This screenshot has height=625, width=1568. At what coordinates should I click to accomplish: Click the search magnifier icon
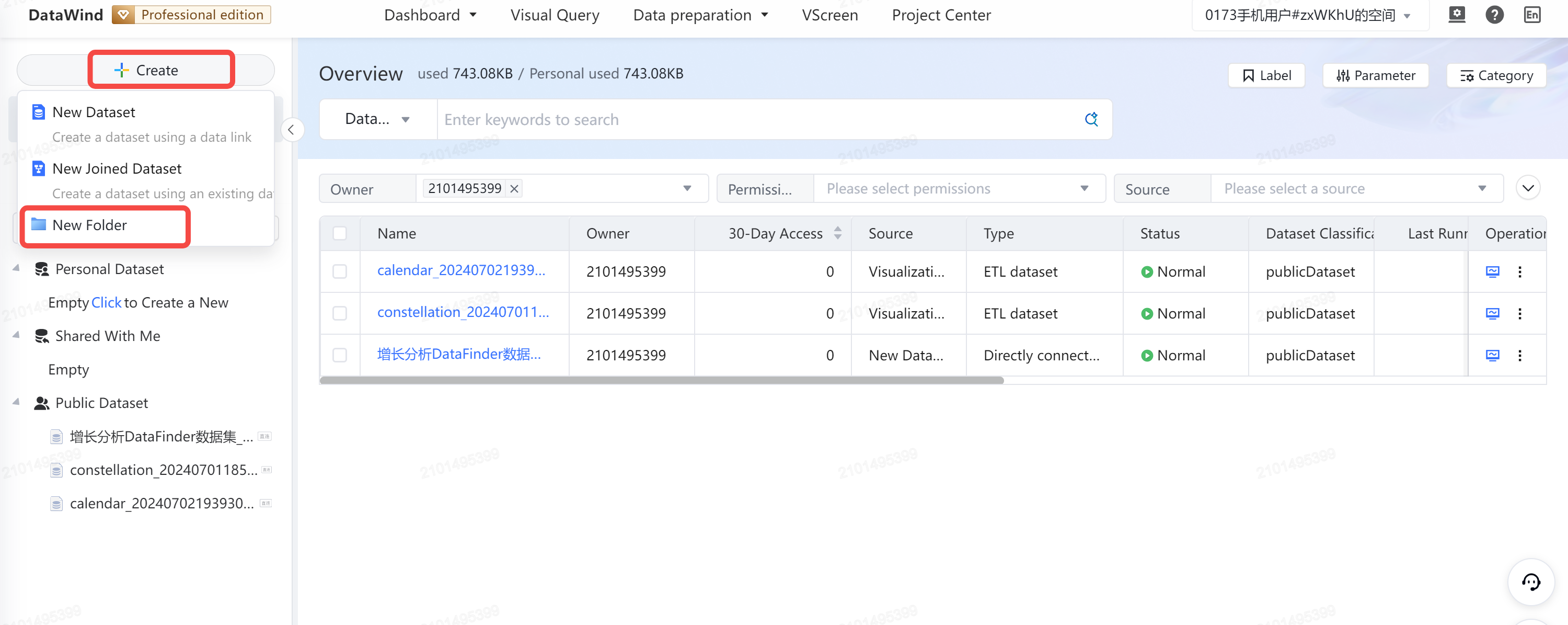tap(1091, 119)
